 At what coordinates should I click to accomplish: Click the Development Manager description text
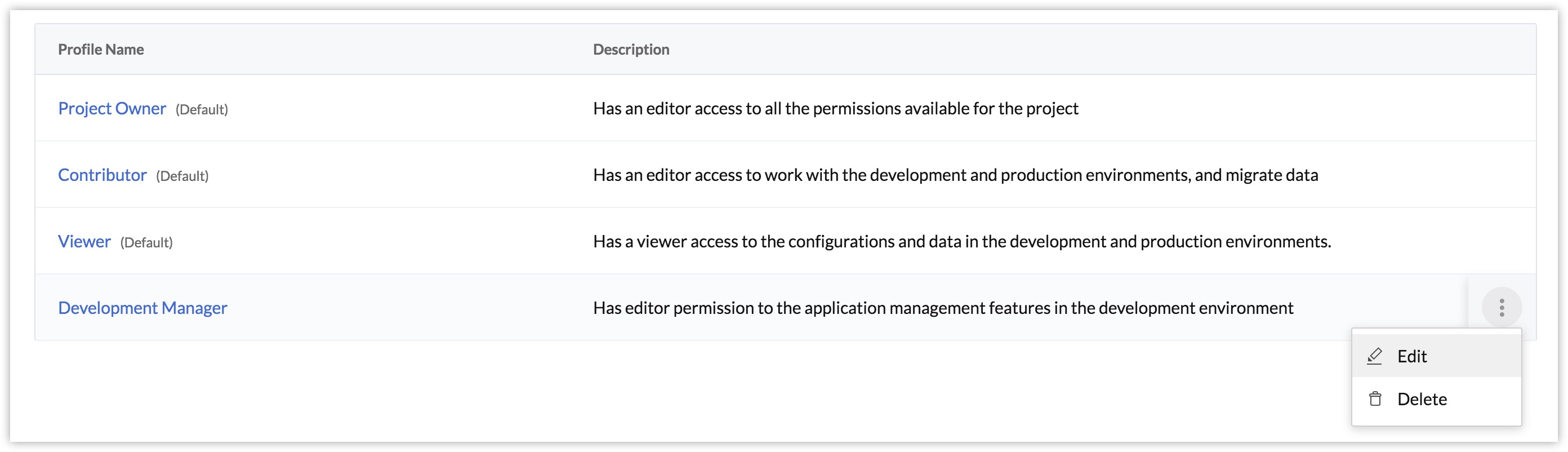tap(943, 308)
